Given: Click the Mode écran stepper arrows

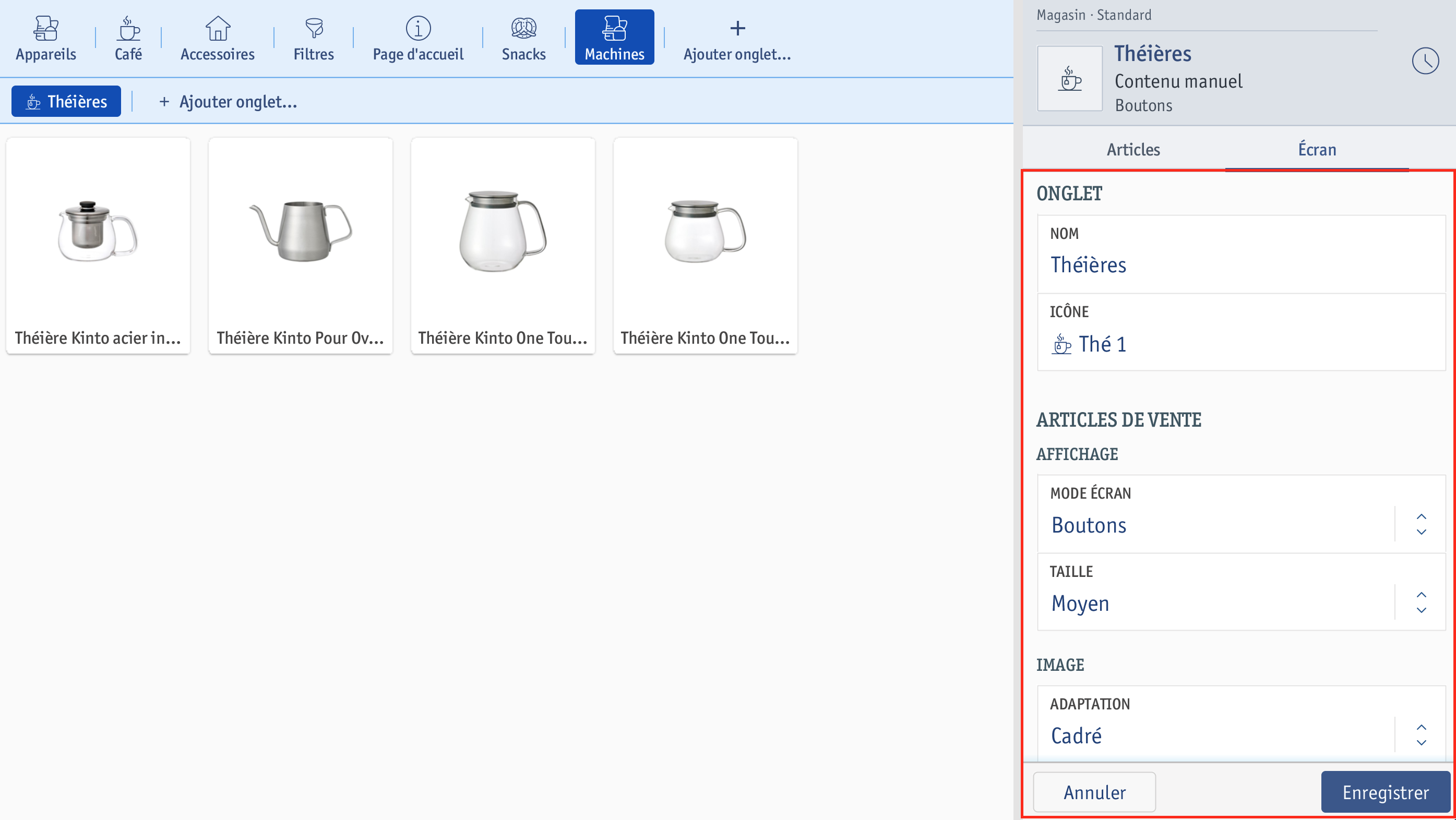Looking at the screenshot, I should click(1421, 524).
